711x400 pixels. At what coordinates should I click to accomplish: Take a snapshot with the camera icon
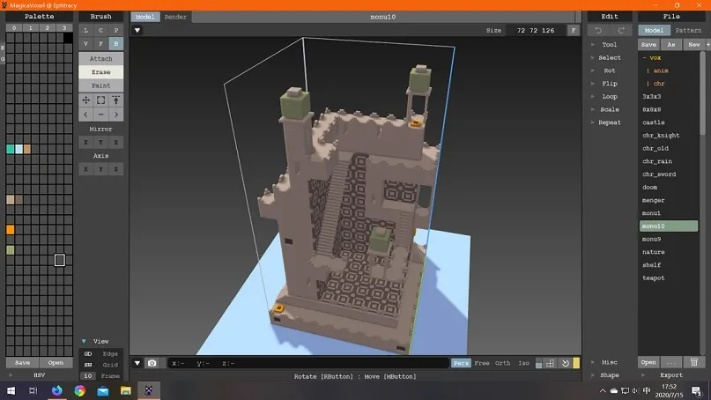click(x=152, y=363)
